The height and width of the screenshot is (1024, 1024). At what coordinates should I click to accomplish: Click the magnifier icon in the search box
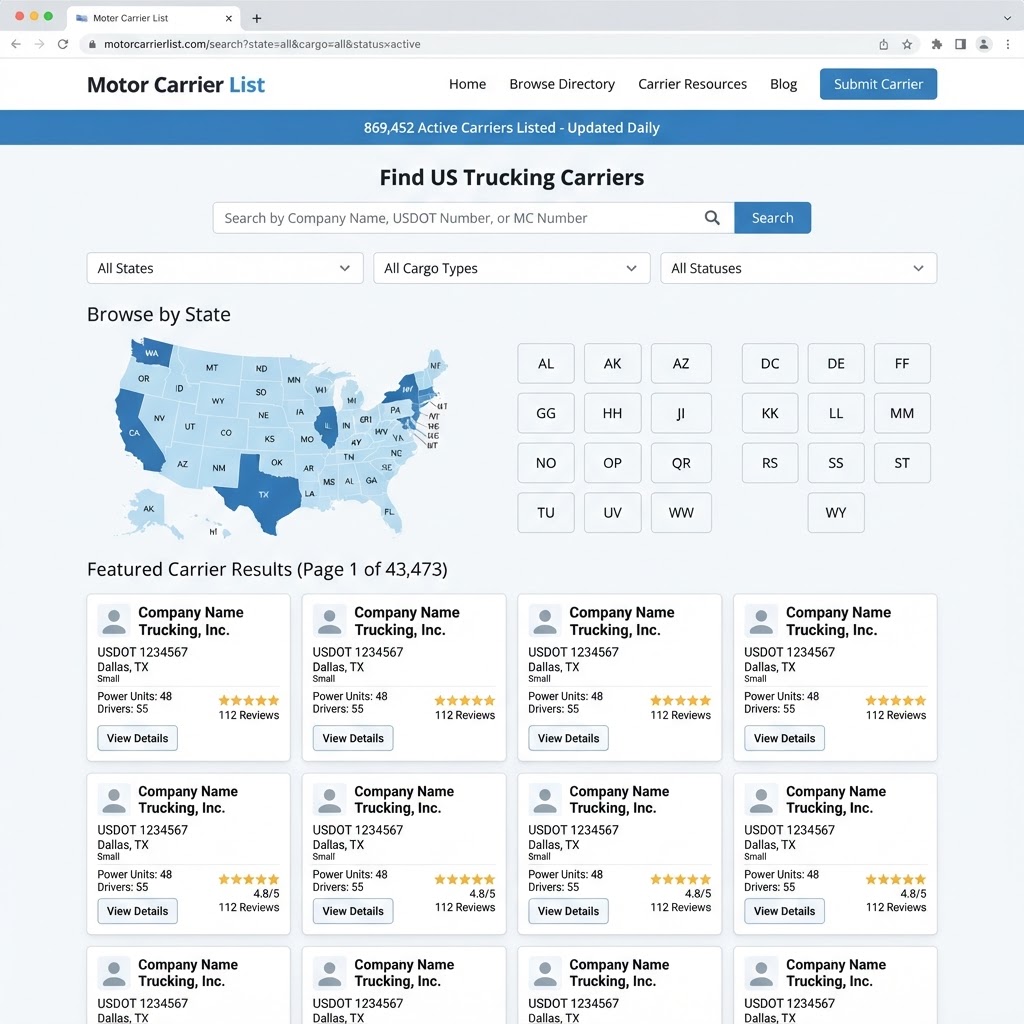tap(712, 217)
